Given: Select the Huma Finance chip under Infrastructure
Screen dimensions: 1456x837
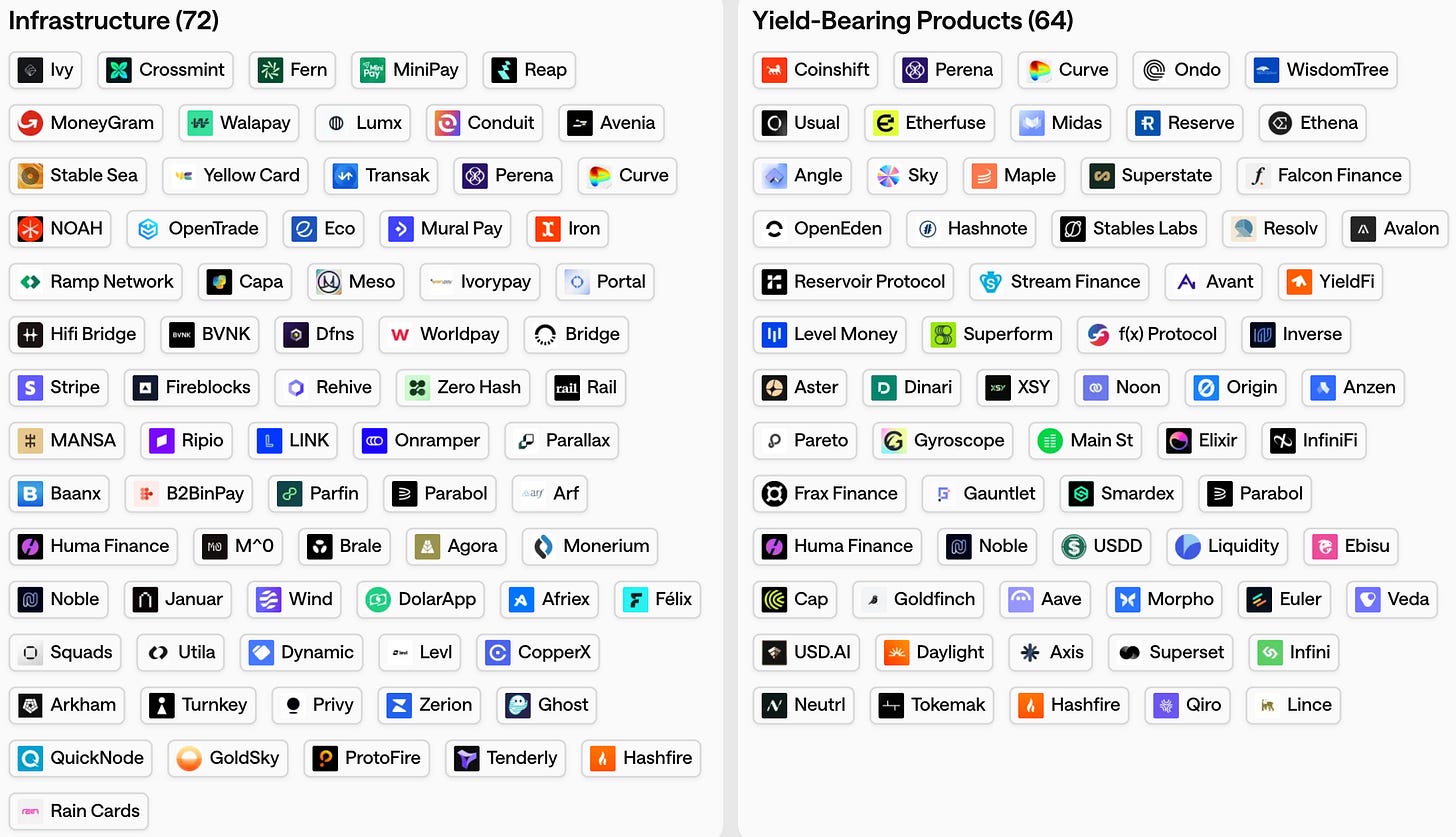Looking at the screenshot, I should 93,546.
